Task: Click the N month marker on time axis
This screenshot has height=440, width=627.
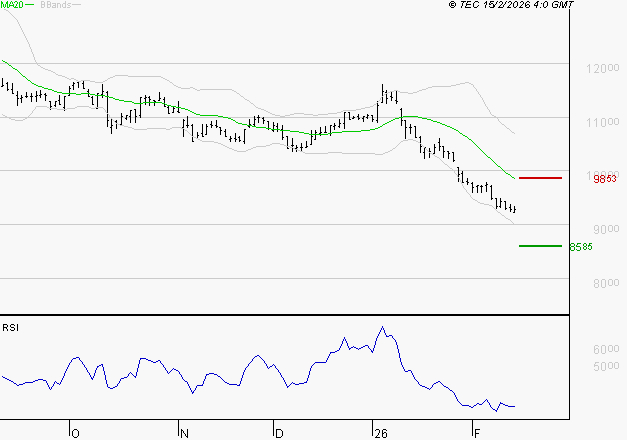Action: (184, 433)
